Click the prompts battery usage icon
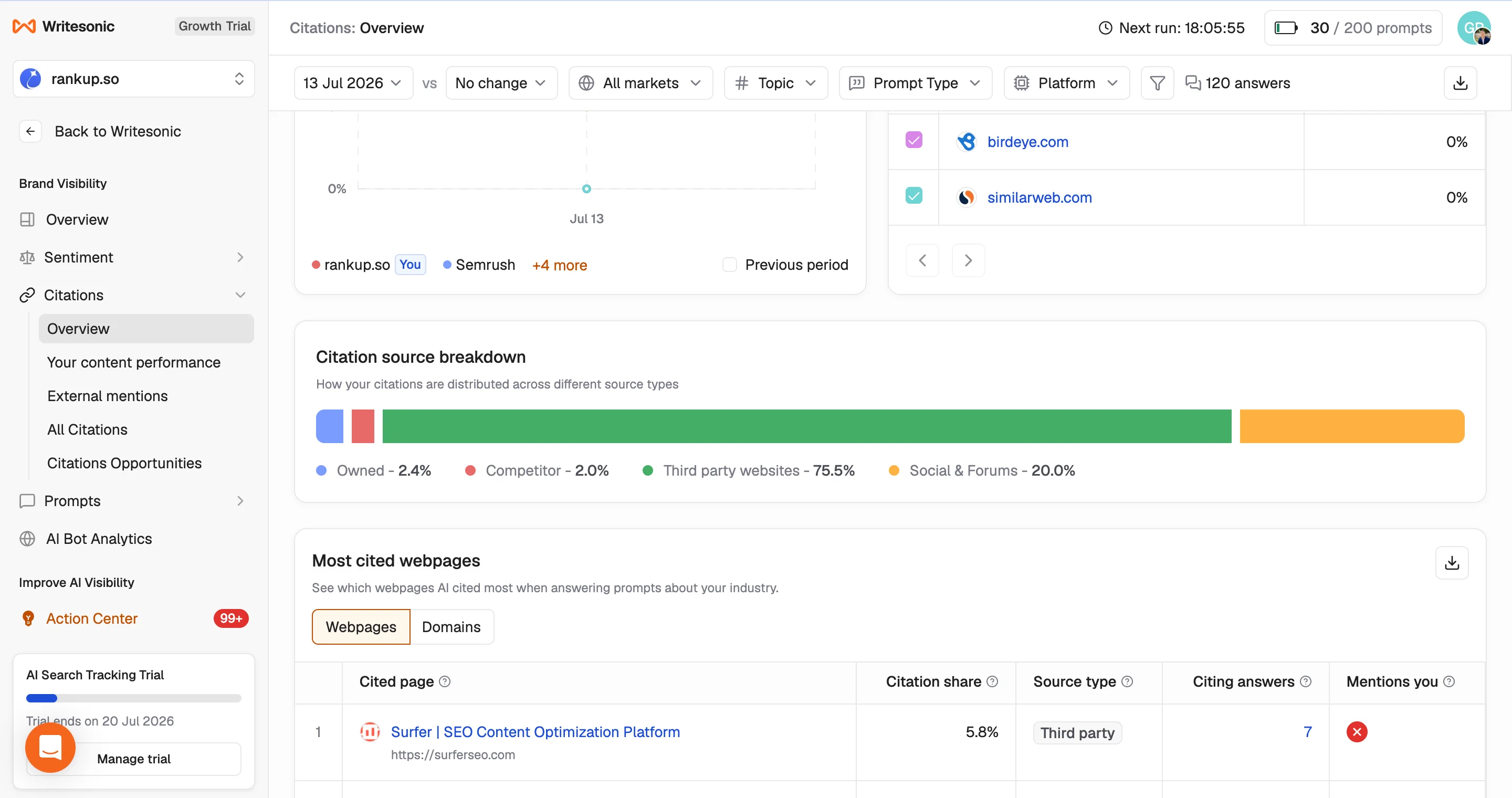The width and height of the screenshot is (1512, 798). 1285,28
